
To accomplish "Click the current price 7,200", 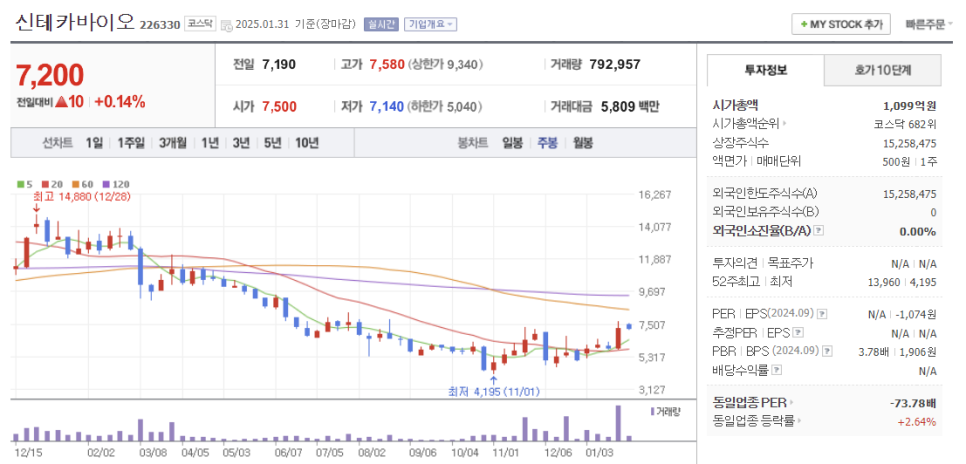I will pyautogui.click(x=50, y=75).
